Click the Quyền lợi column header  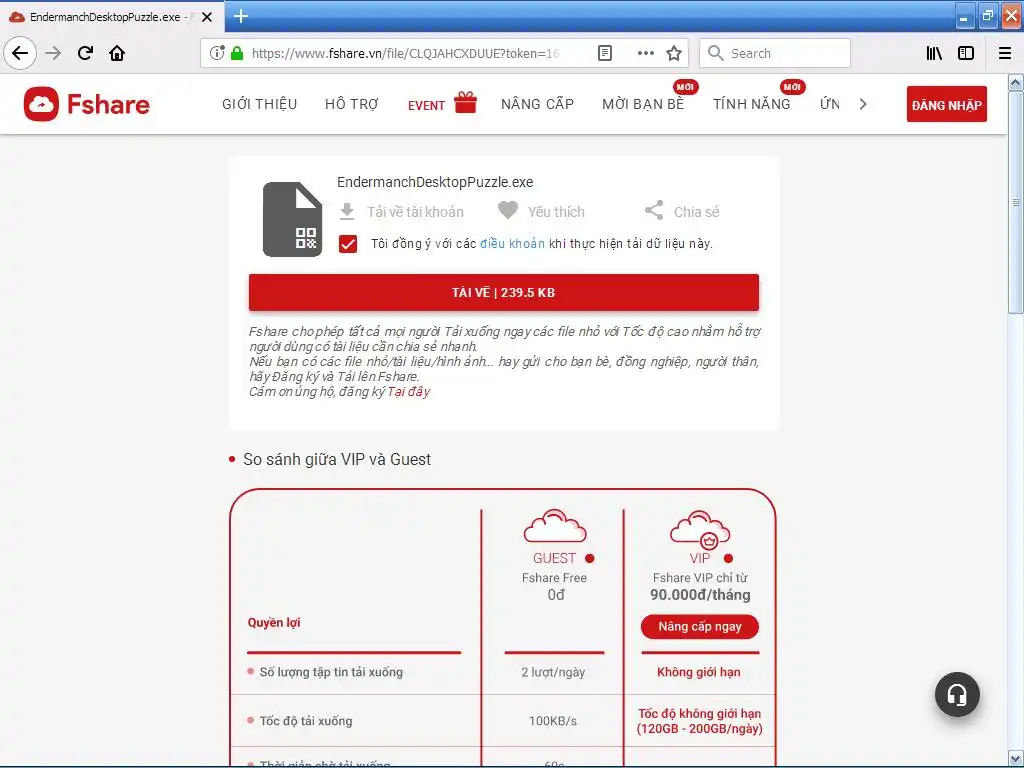[274, 622]
